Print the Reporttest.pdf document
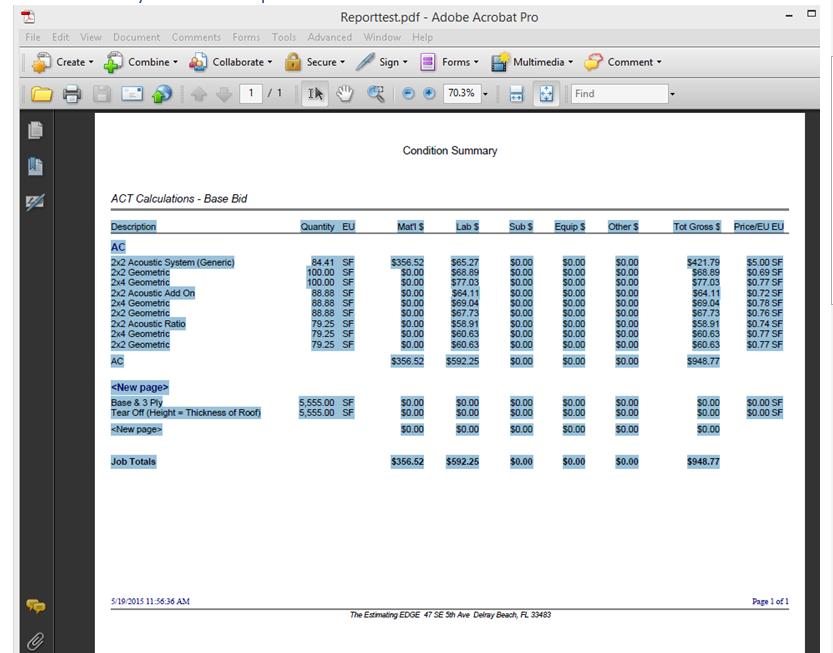 (x=70, y=93)
